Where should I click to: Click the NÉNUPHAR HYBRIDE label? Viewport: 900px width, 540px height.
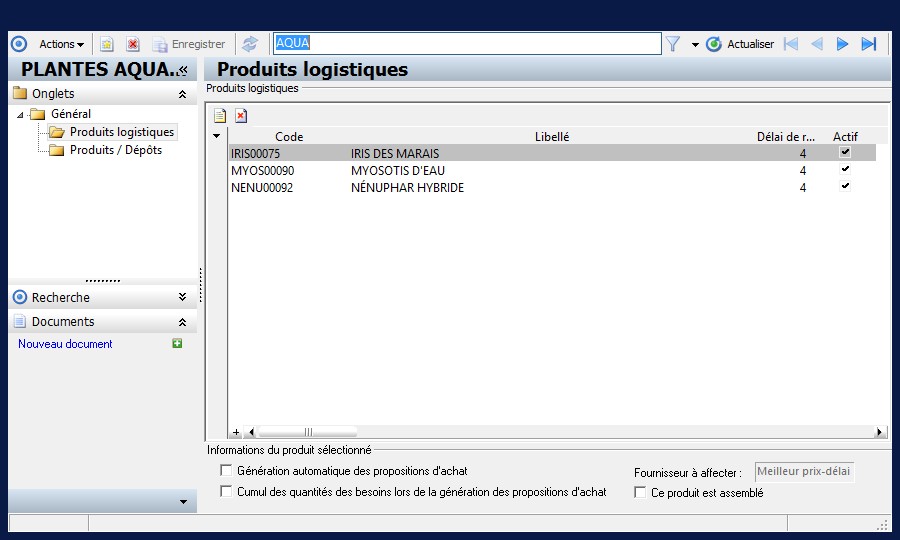[408, 188]
